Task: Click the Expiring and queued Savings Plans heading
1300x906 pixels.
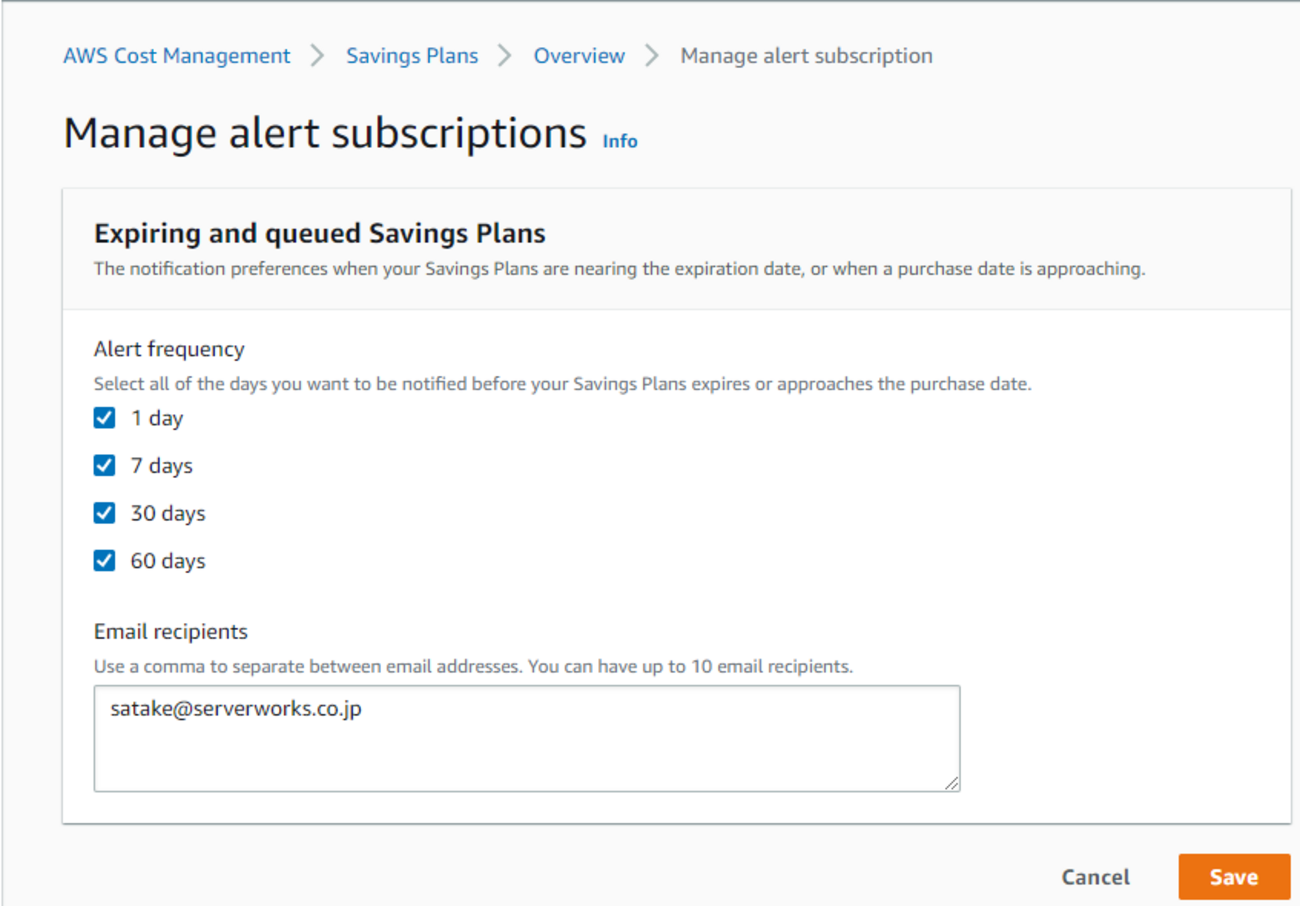Action: (x=320, y=234)
